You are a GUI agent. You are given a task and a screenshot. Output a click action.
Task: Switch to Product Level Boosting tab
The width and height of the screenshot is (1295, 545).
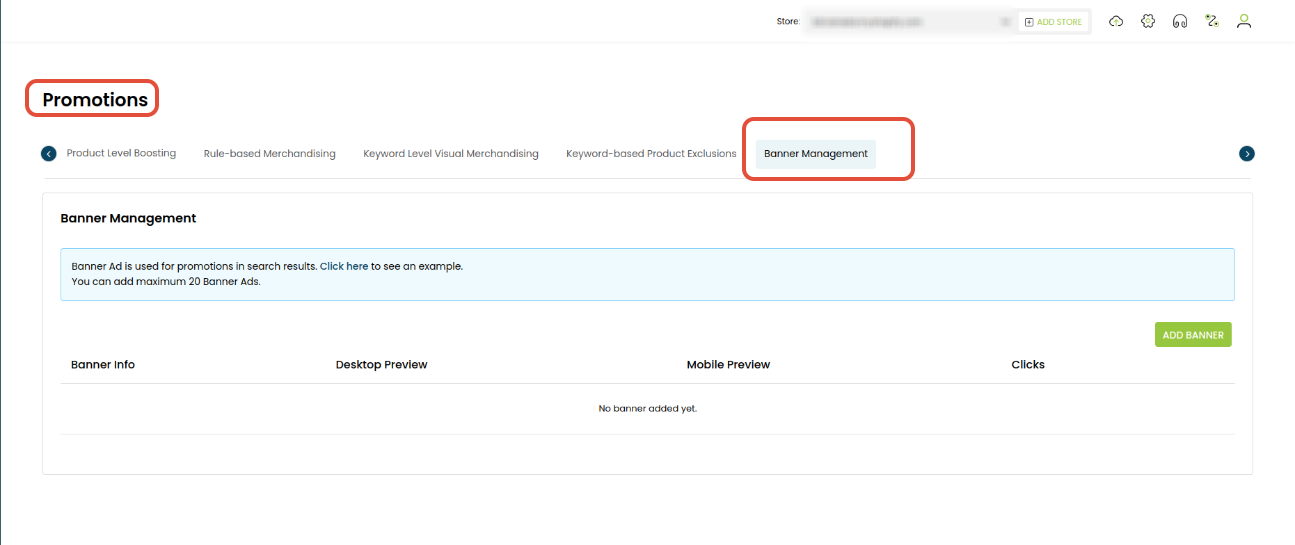121,154
